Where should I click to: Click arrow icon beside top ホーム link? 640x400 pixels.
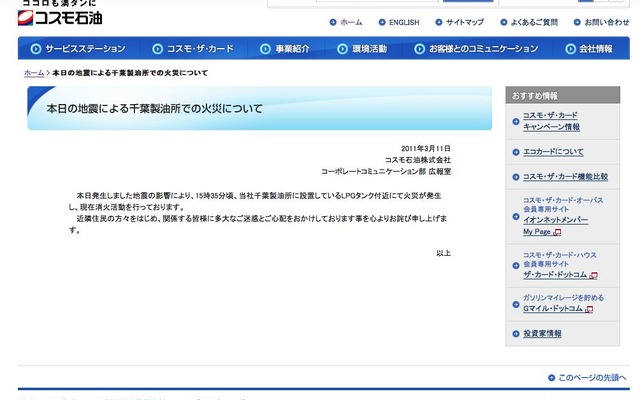pos(333,22)
